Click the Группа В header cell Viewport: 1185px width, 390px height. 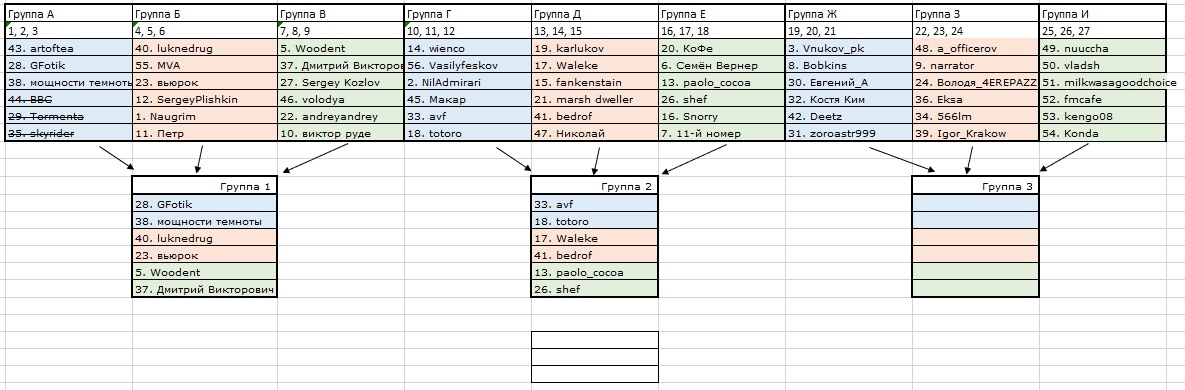point(341,14)
